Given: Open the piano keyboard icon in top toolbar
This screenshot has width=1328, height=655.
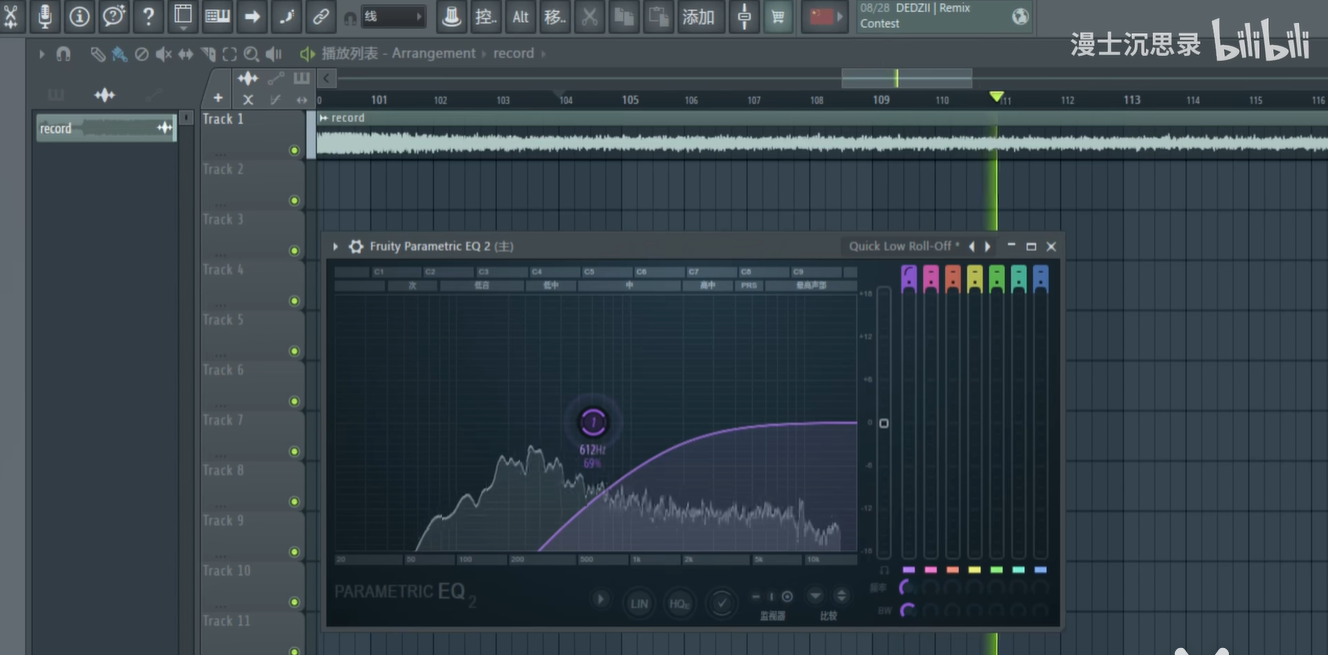Looking at the screenshot, I should point(217,16).
